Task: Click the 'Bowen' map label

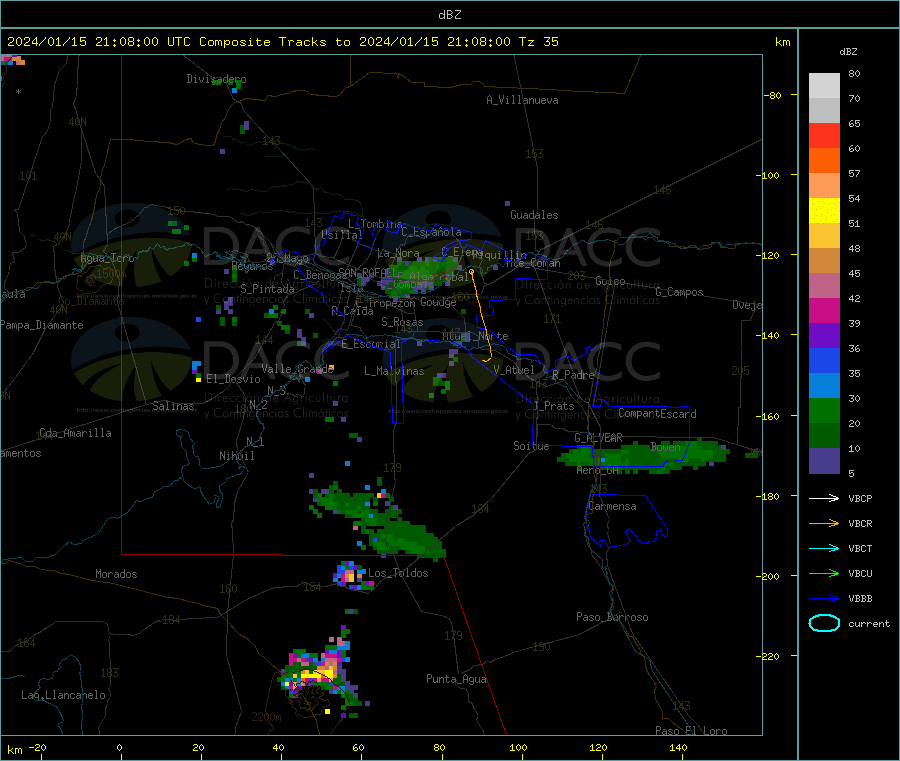Action: tap(665, 446)
